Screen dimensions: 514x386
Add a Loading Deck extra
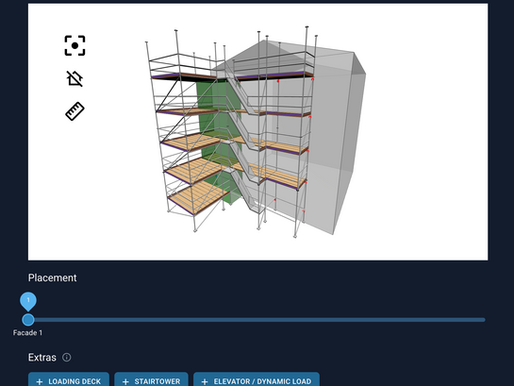(69, 380)
